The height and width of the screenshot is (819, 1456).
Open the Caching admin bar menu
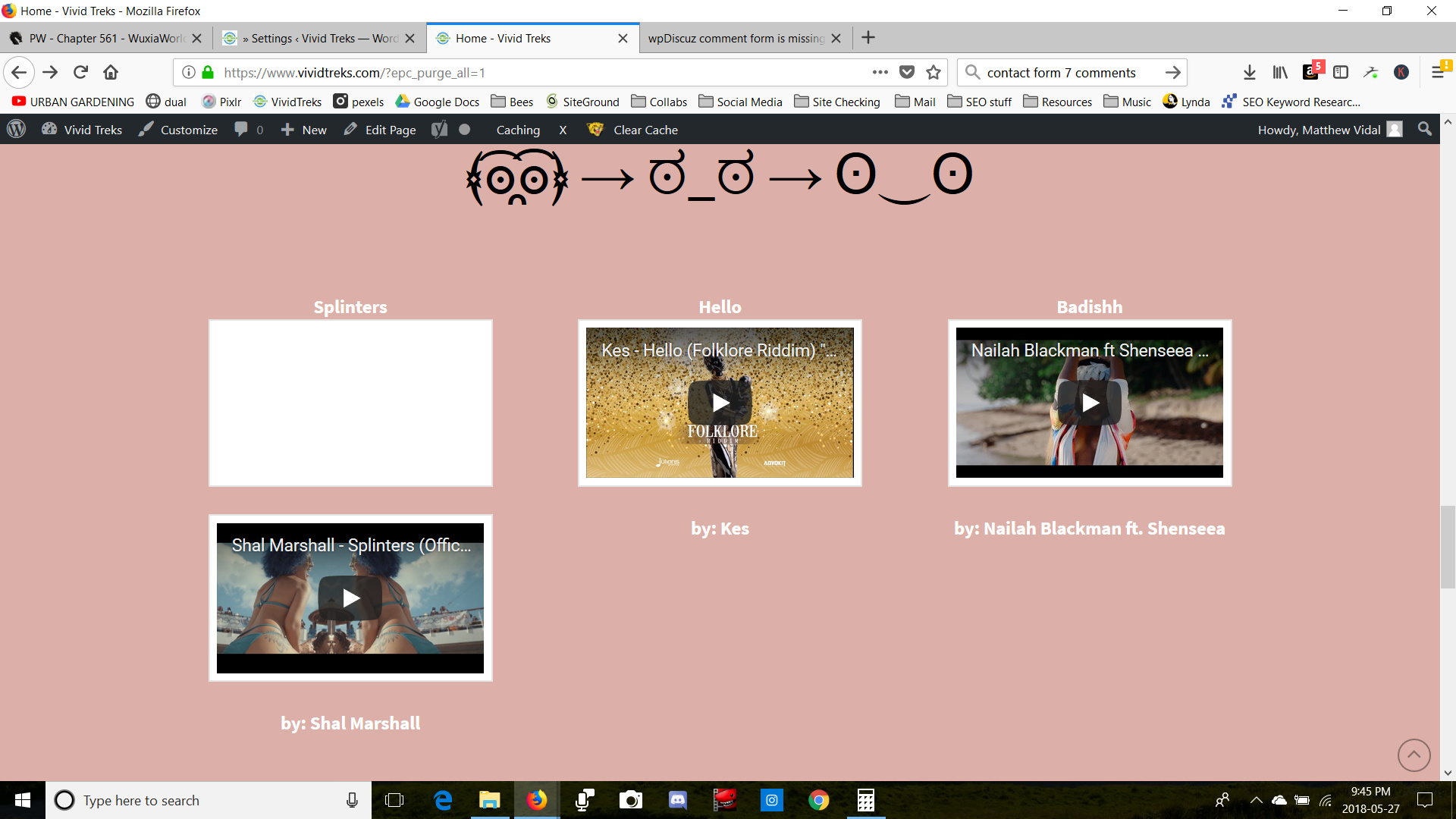[518, 130]
